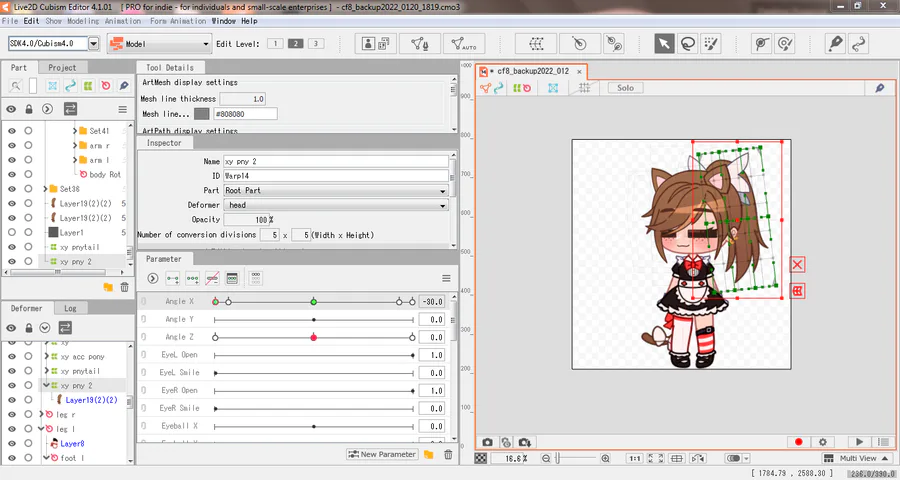Create a warp deformer

536,44
